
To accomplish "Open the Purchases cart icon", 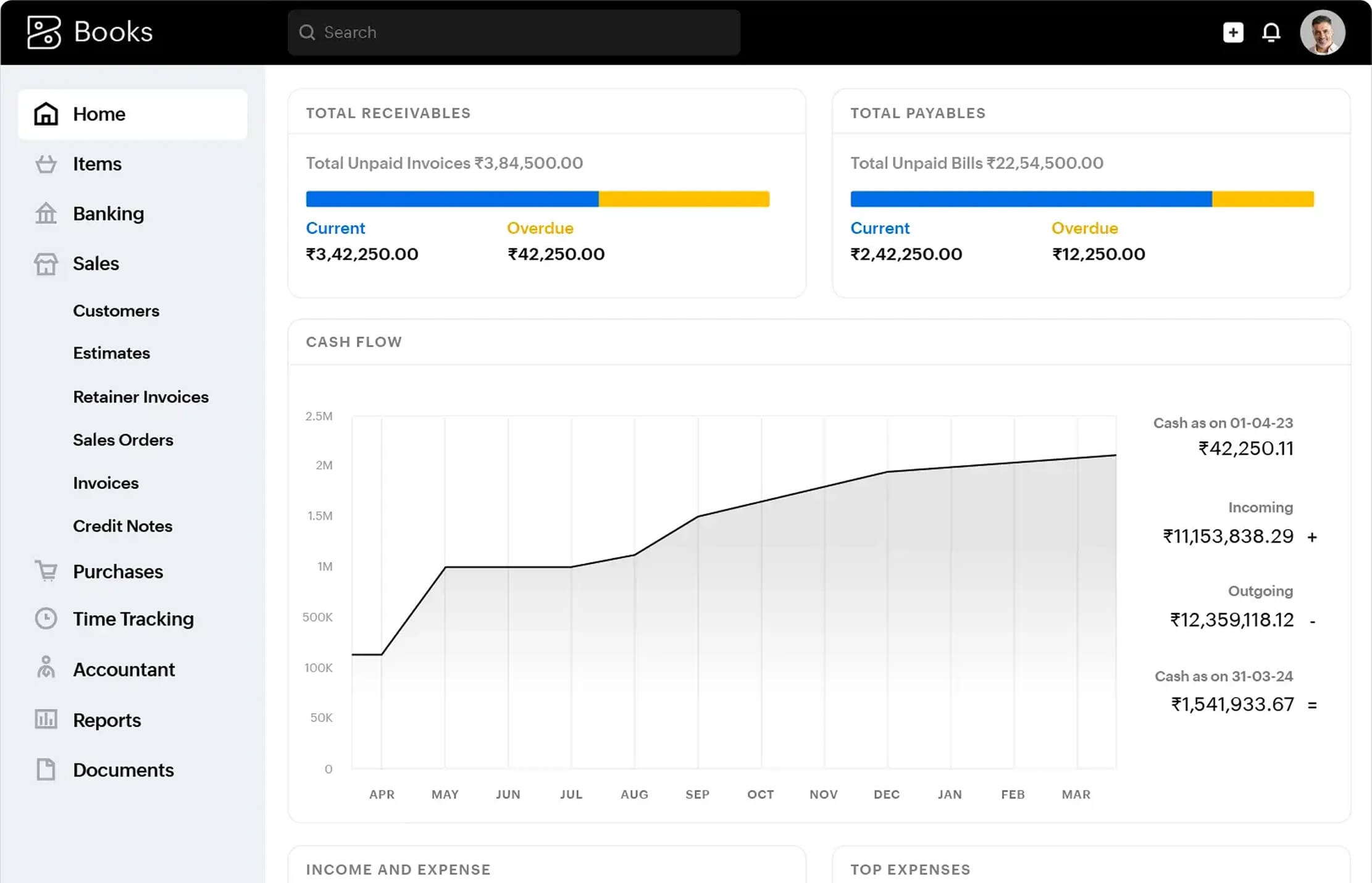I will [45, 571].
